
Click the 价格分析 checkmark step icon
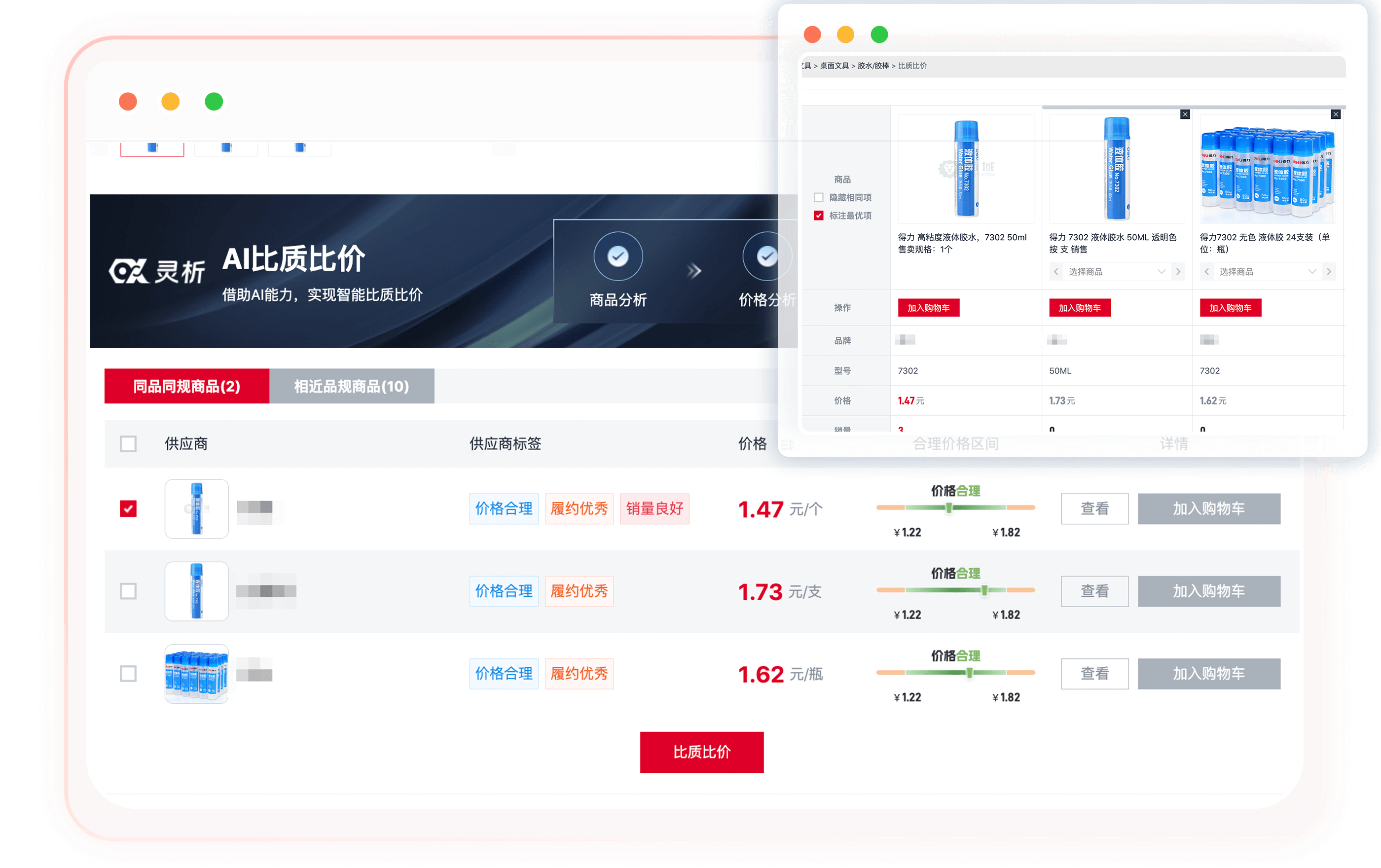pos(767,256)
